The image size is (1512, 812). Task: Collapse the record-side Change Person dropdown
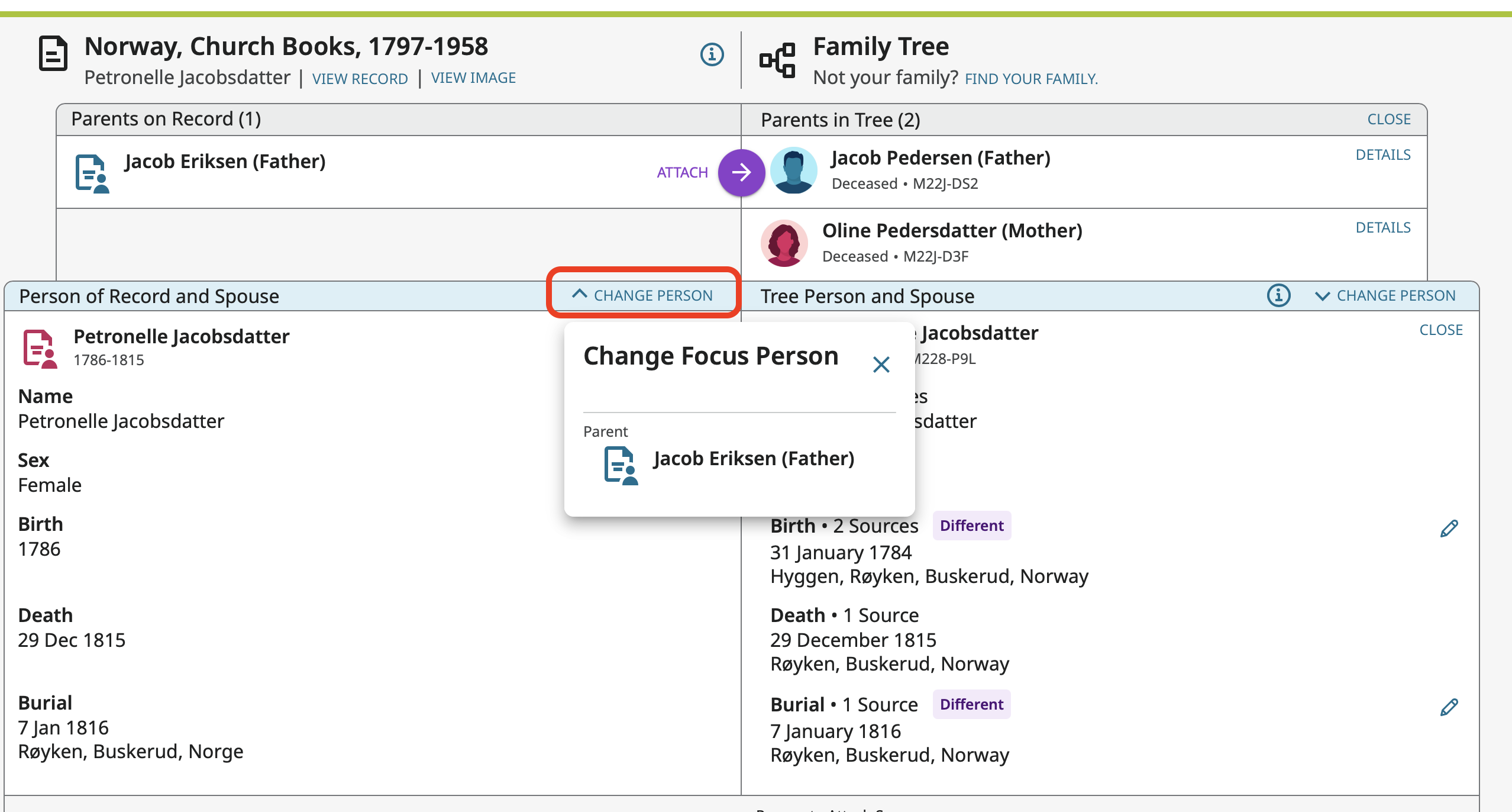point(643,295)
